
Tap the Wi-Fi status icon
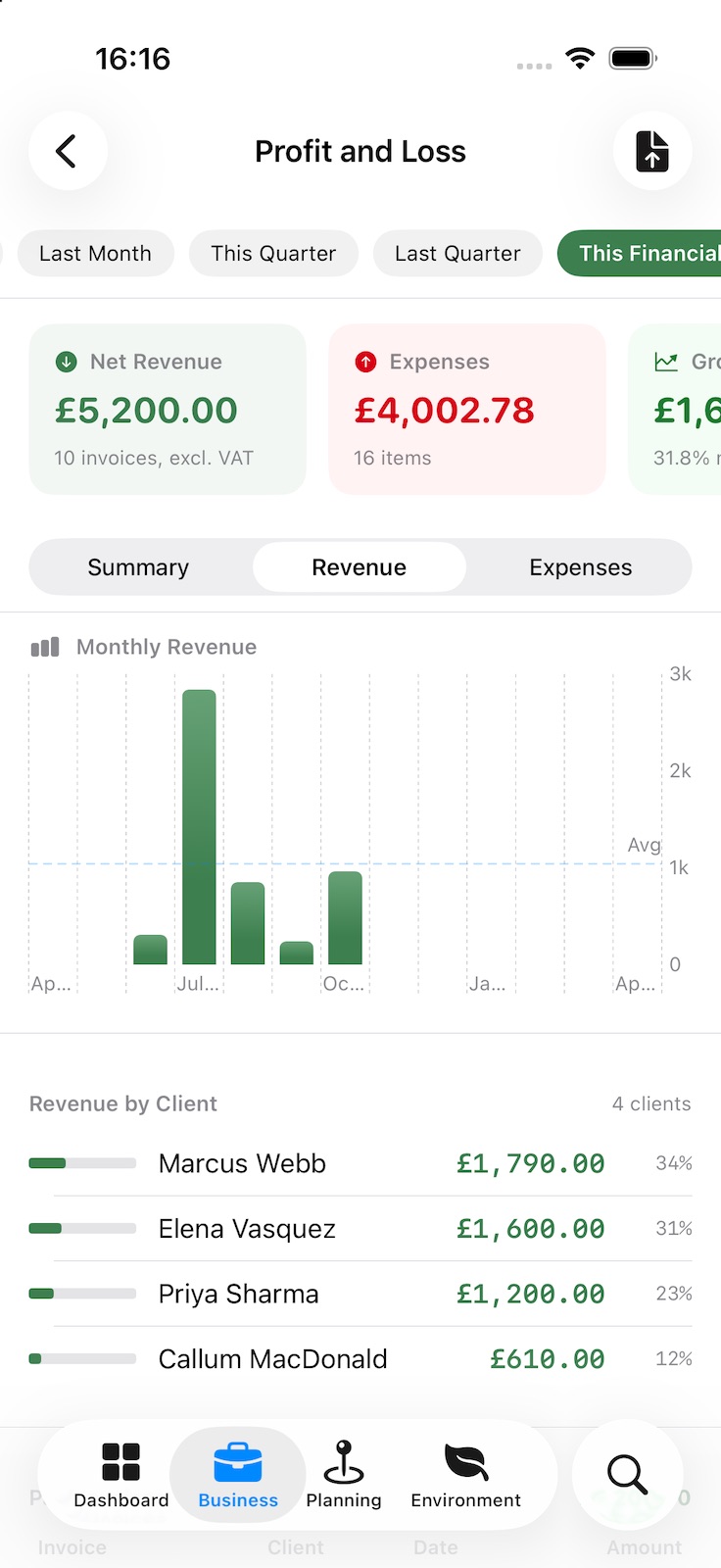581,59
